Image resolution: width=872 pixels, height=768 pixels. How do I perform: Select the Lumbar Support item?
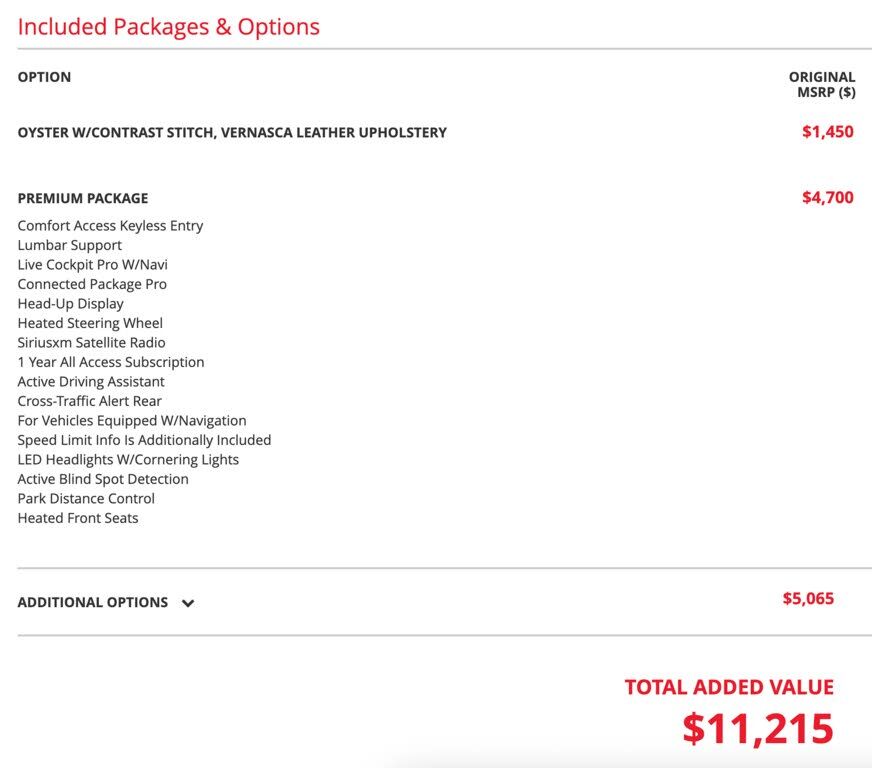pyautogui.click(x=70, y=245)
